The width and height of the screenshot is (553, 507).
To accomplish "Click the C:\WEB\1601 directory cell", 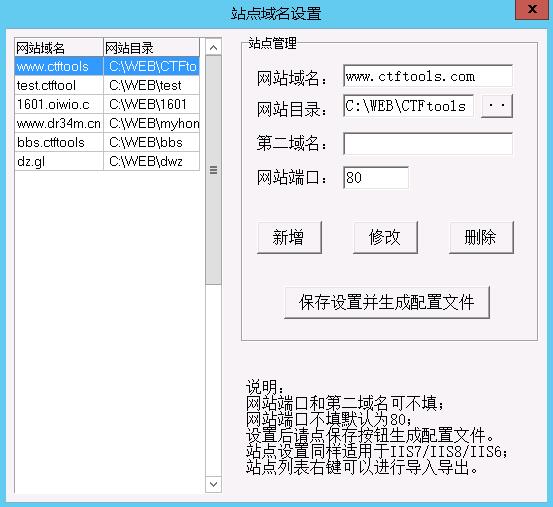I will [152, 104].
